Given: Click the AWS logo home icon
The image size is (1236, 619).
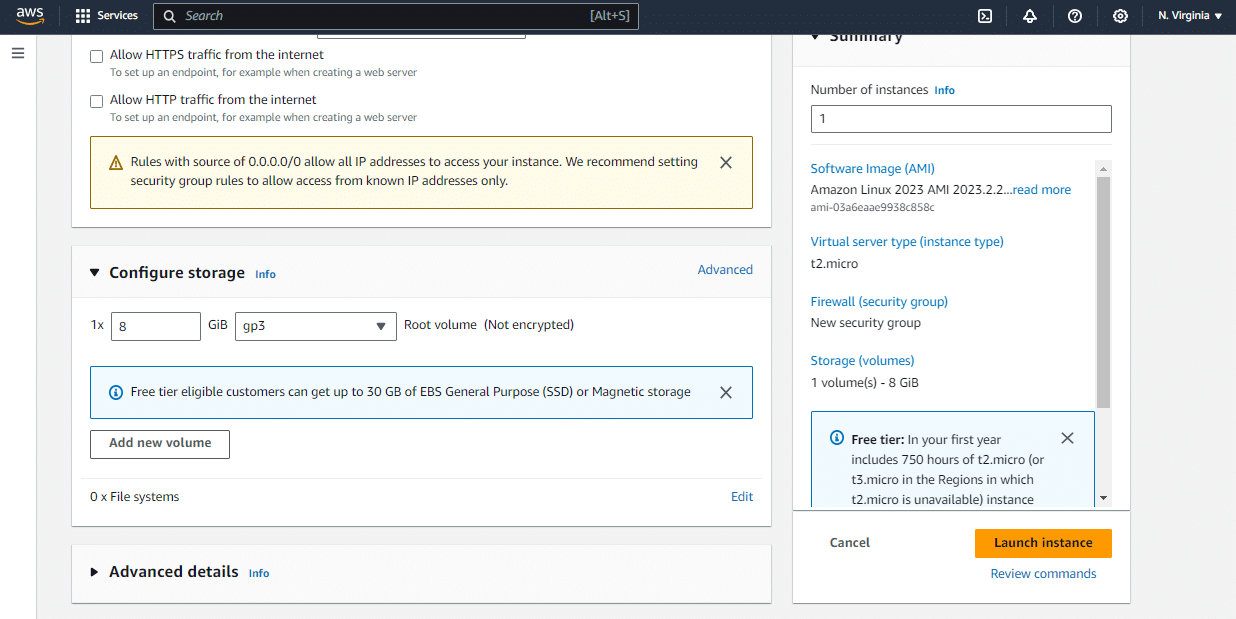Looking at the screenshot, I should [30, 16].
